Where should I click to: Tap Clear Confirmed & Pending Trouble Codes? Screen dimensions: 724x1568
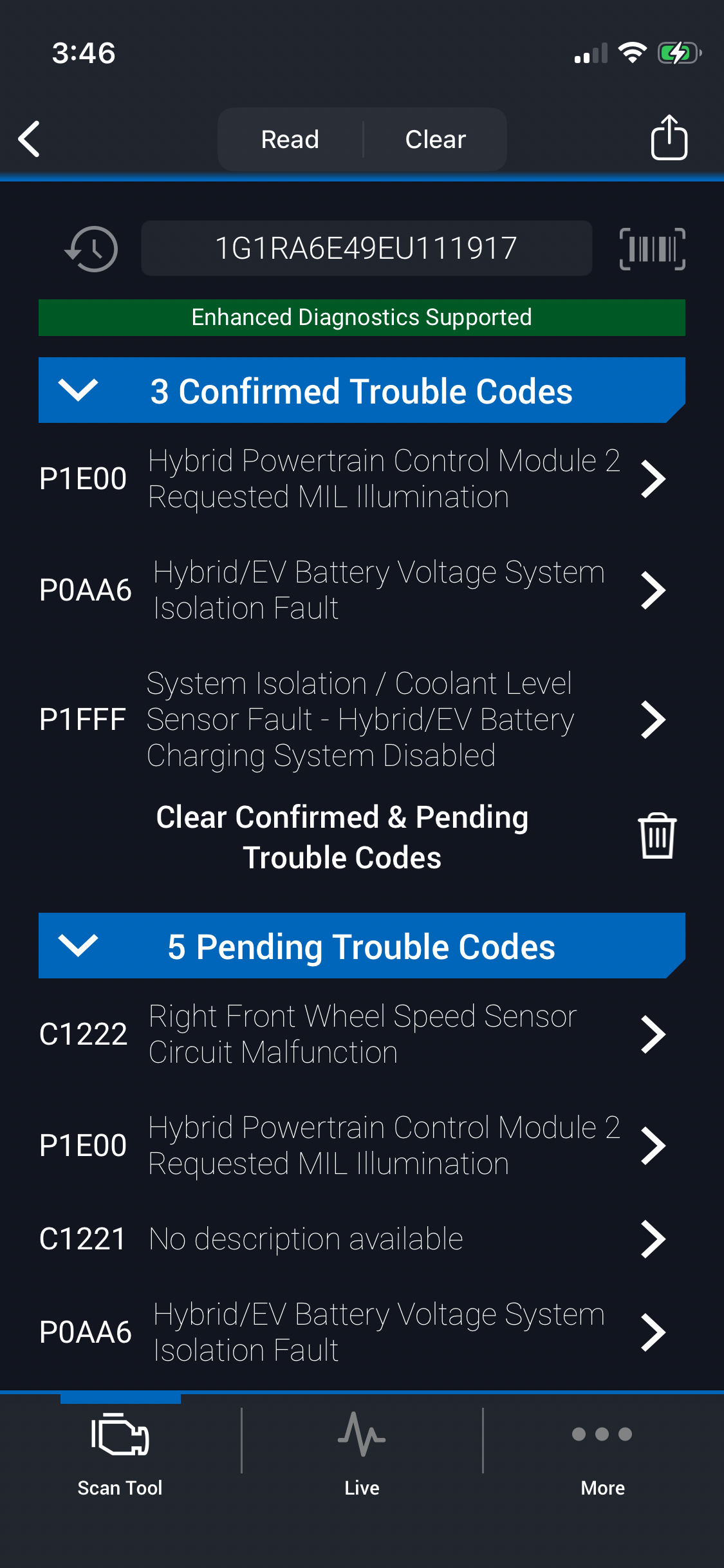(342, 837)
